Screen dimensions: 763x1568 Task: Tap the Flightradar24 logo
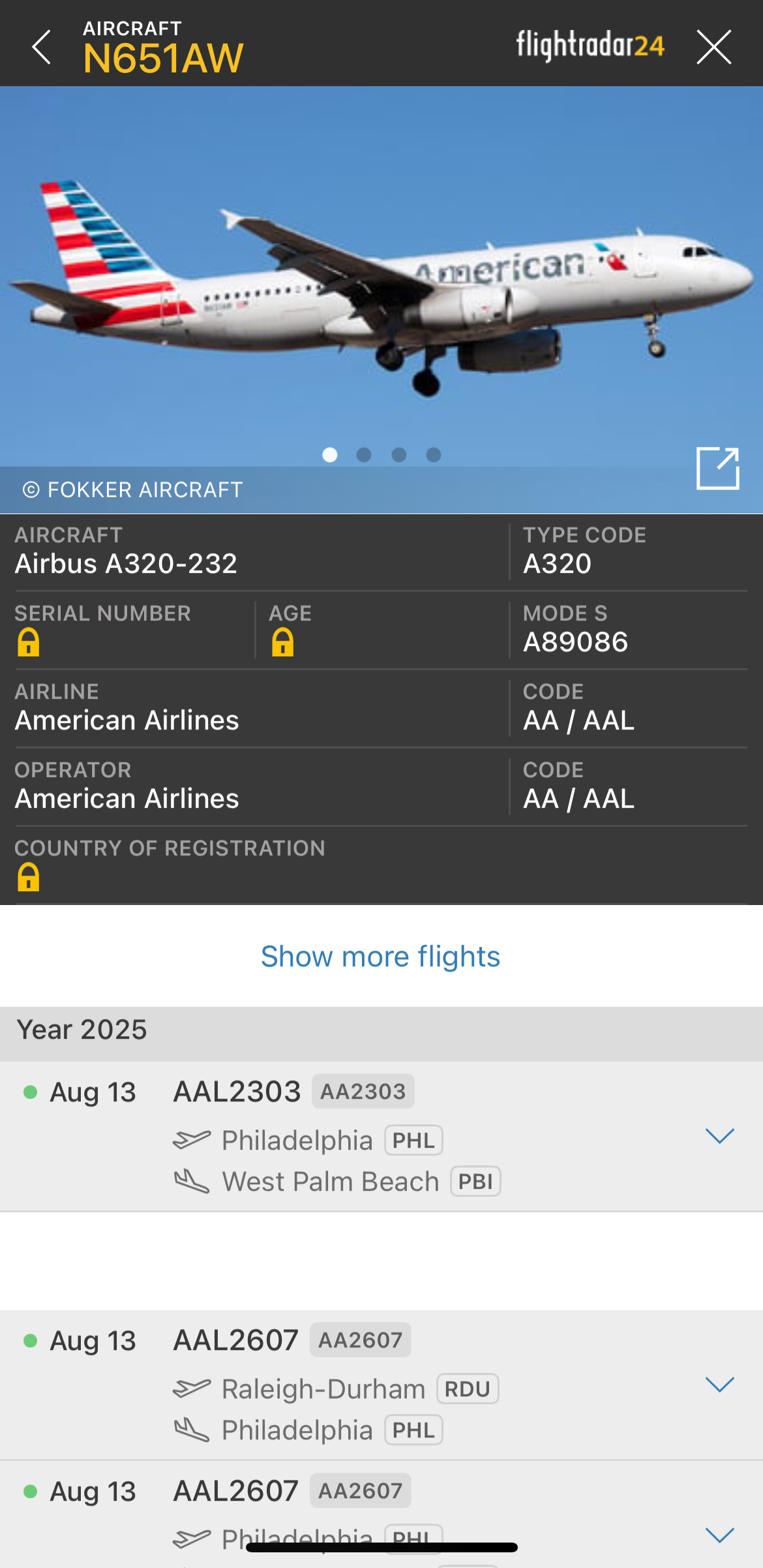click(x=590, y=46)
